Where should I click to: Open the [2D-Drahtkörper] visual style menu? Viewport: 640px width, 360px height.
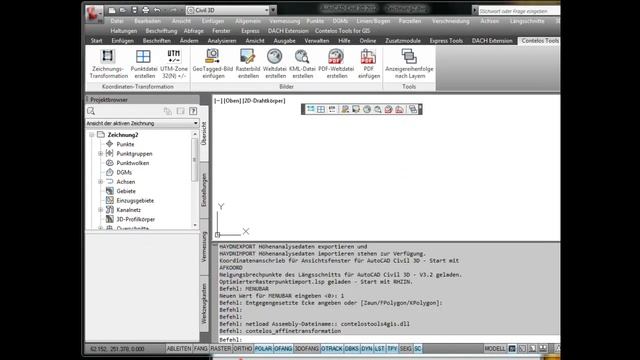(x=264, y=101)
